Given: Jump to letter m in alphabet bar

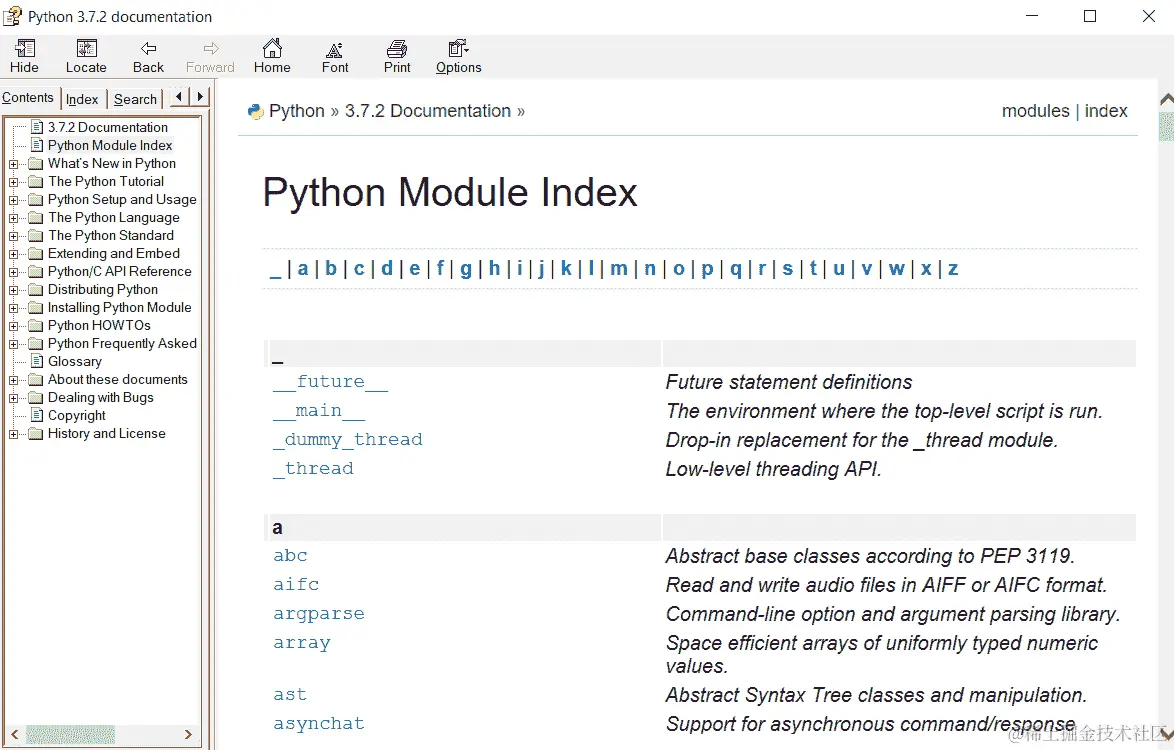Looking at the screenshot, I should coord(618,269).
